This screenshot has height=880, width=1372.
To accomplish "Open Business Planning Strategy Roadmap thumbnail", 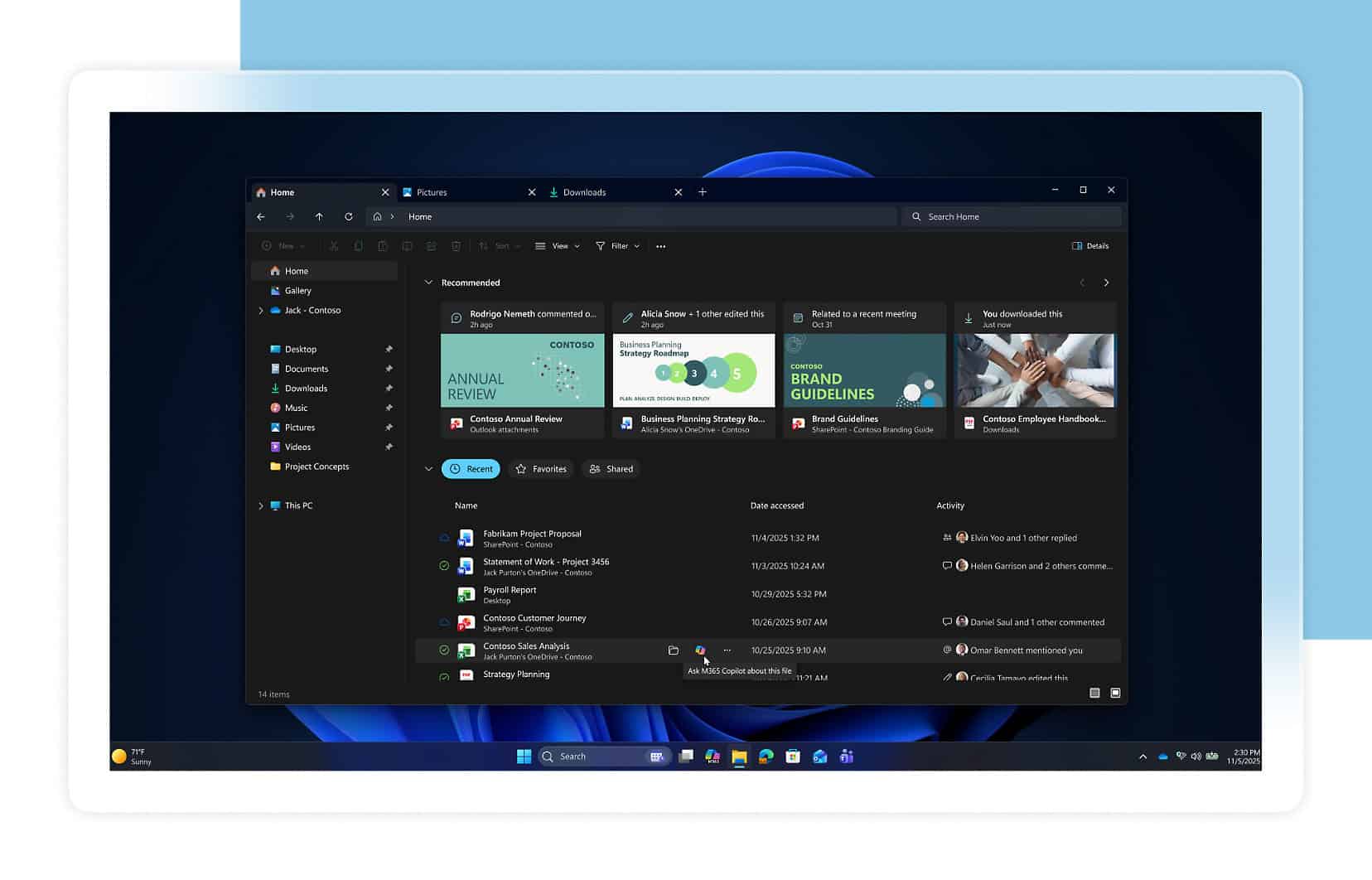I will [693, 370].
